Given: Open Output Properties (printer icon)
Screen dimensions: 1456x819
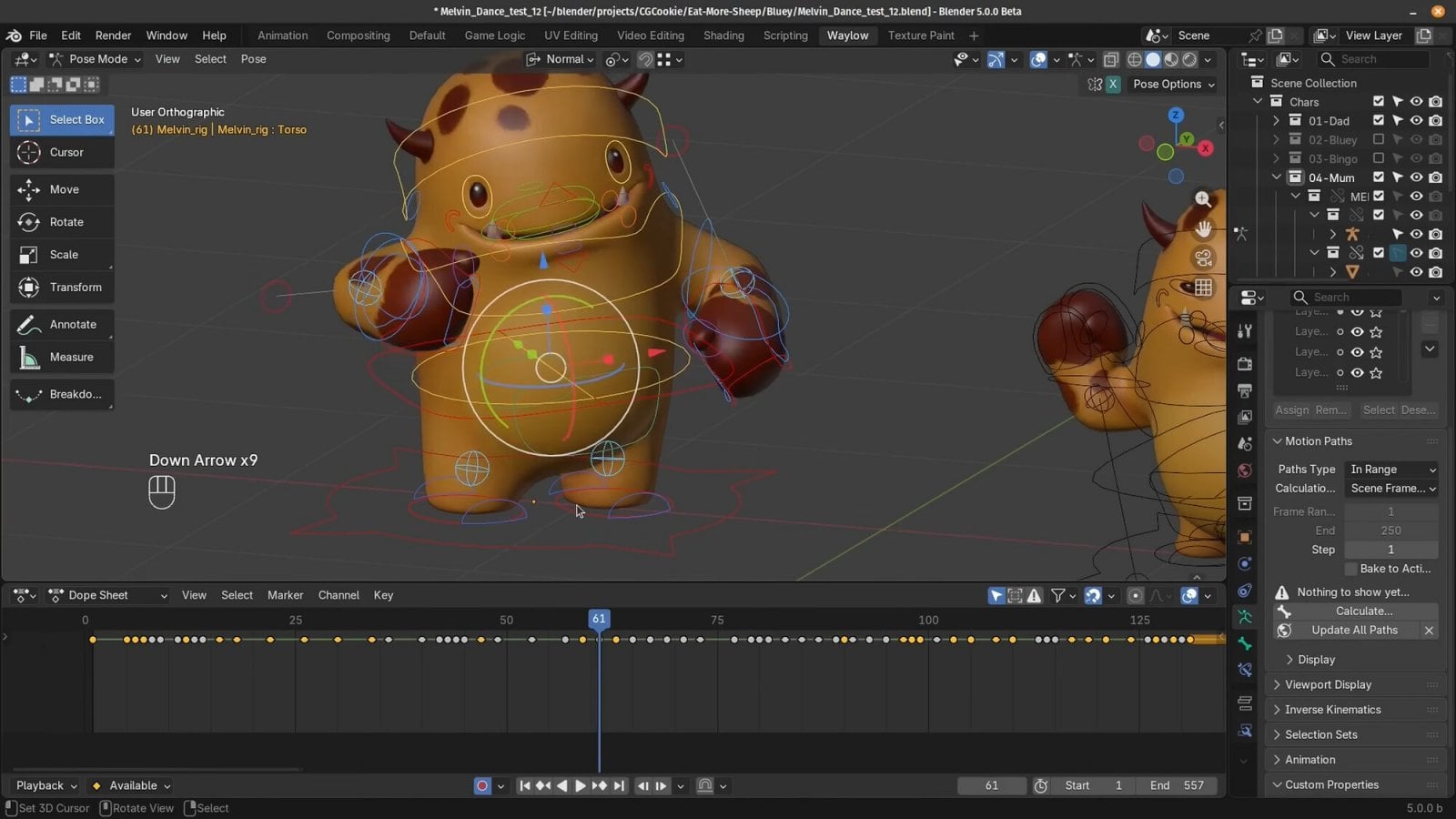Looking at the screenshot, I should click(x=1244, y=389).
